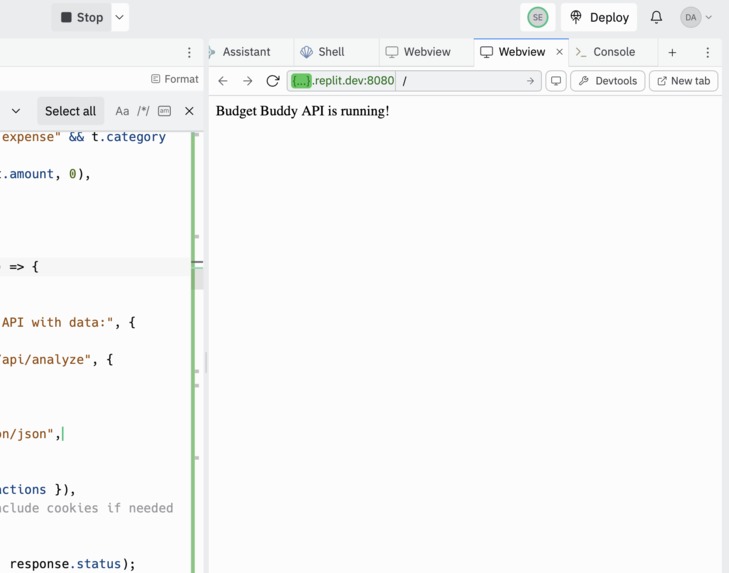Viewport: 729px width, 573px height.
Task: Close the active Webview tab
Action: click(559, 52)
